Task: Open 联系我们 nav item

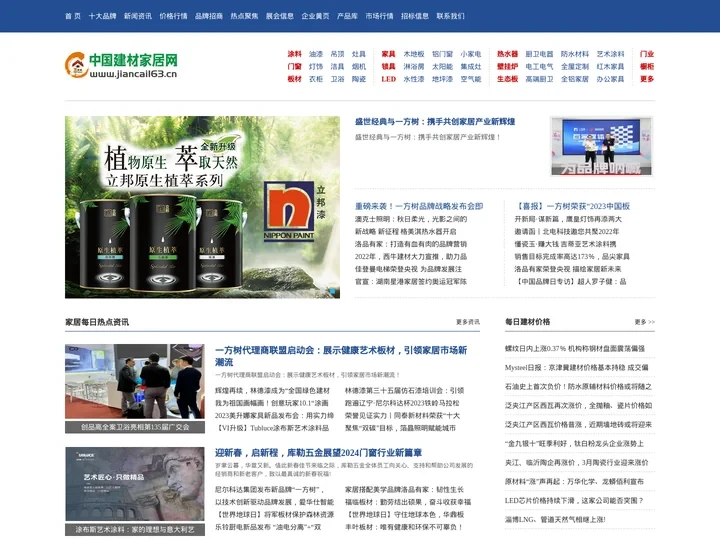Action: tap(450, 16)
